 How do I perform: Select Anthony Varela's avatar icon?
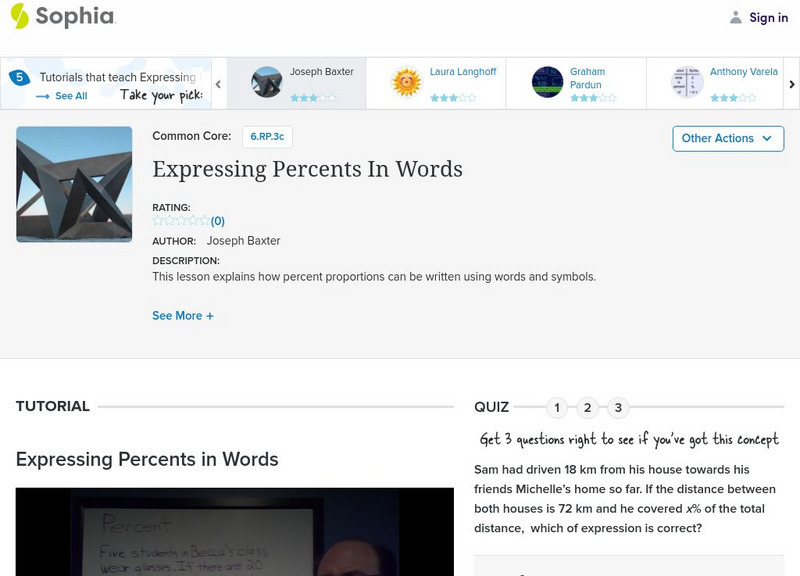point(687,82)
